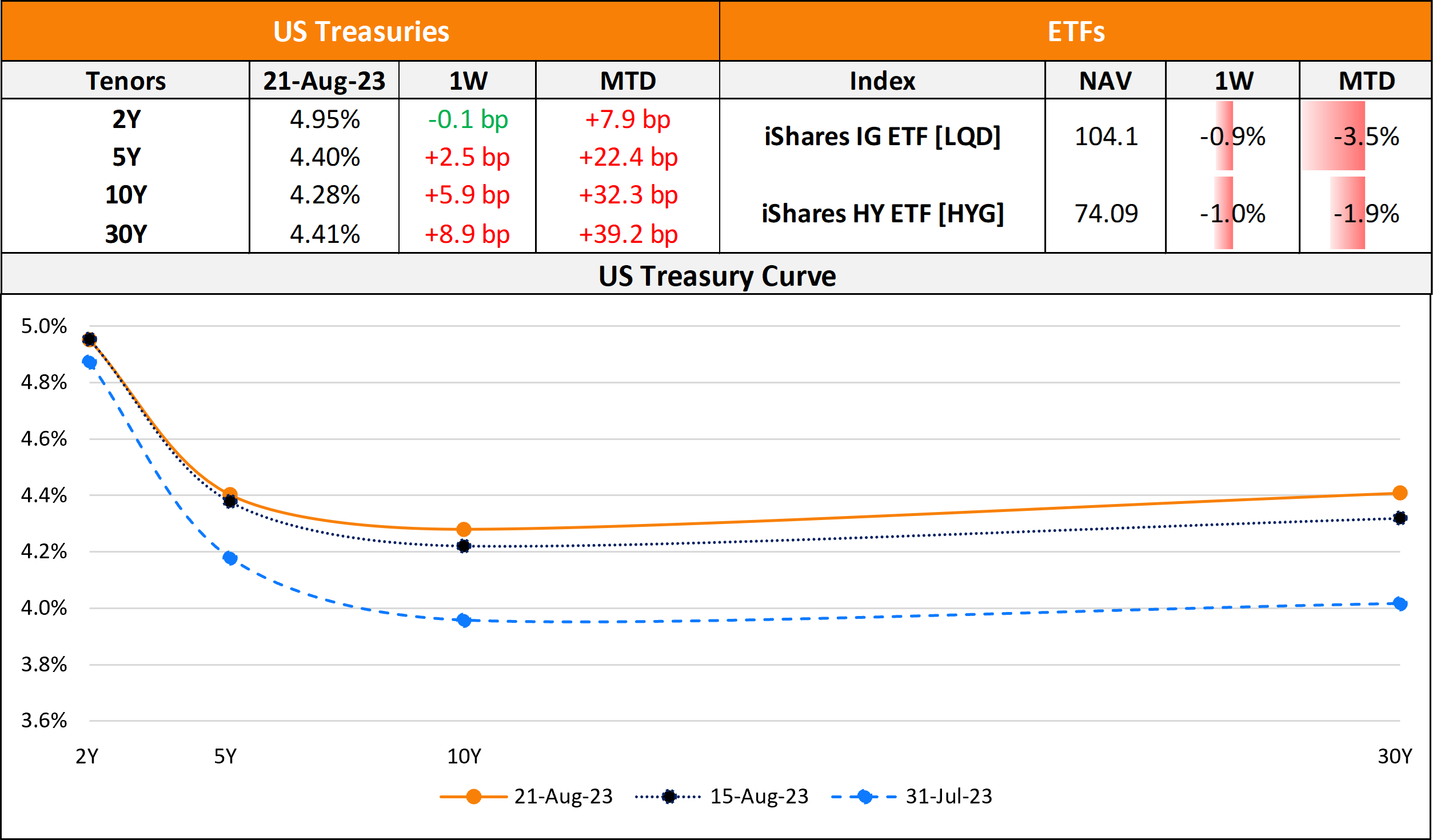This screenshot has height=840, width=1433.
Task: Click the 30Y MTD +39.2 bp value
Action: (x=628, y=234)
